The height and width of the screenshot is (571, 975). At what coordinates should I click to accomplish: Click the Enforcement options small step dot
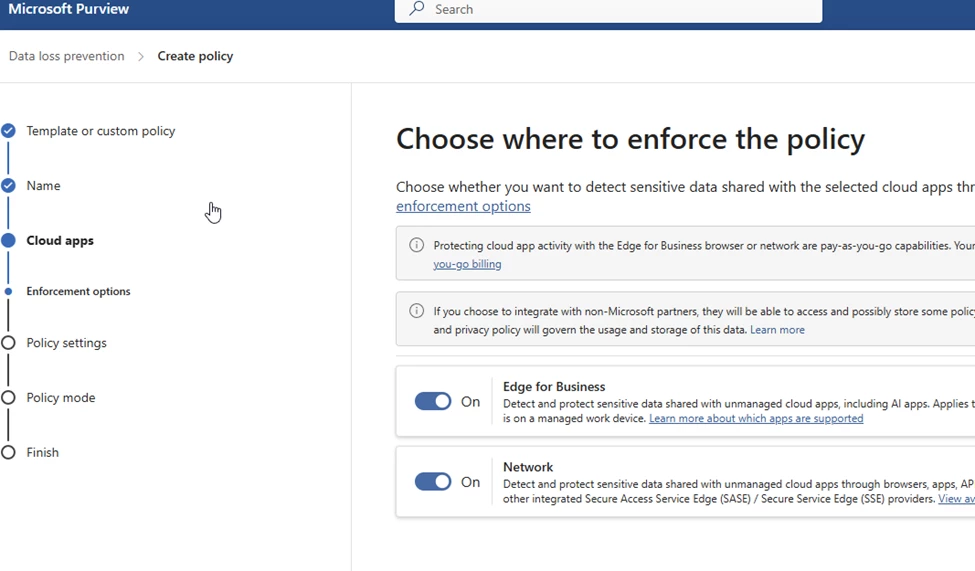point(8,291)
